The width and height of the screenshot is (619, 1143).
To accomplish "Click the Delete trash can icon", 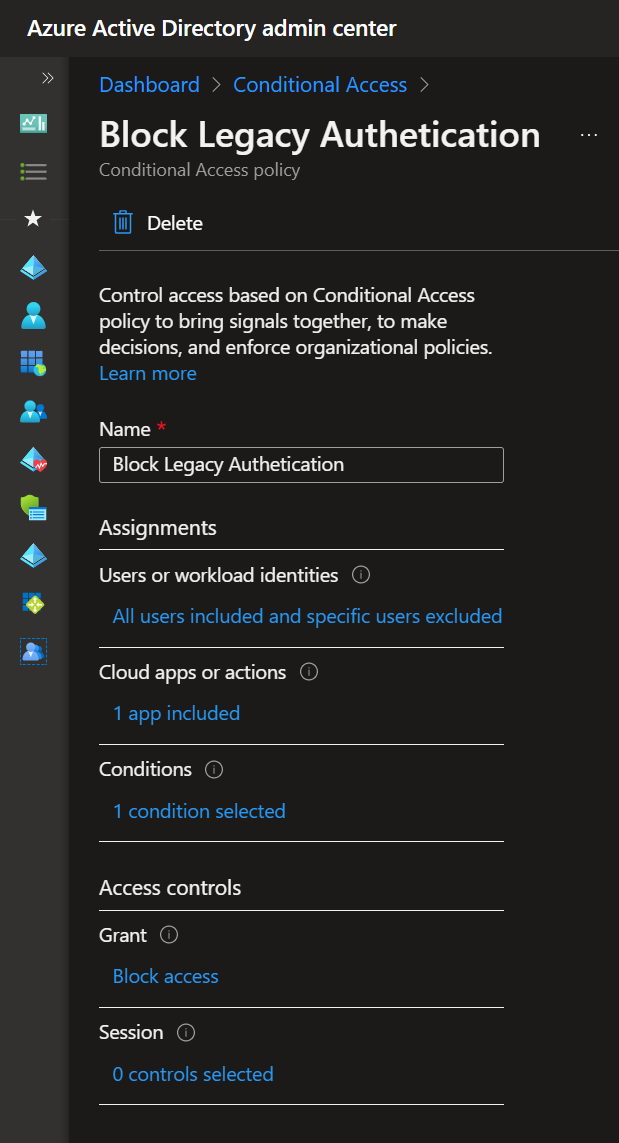I will [122, 222].
